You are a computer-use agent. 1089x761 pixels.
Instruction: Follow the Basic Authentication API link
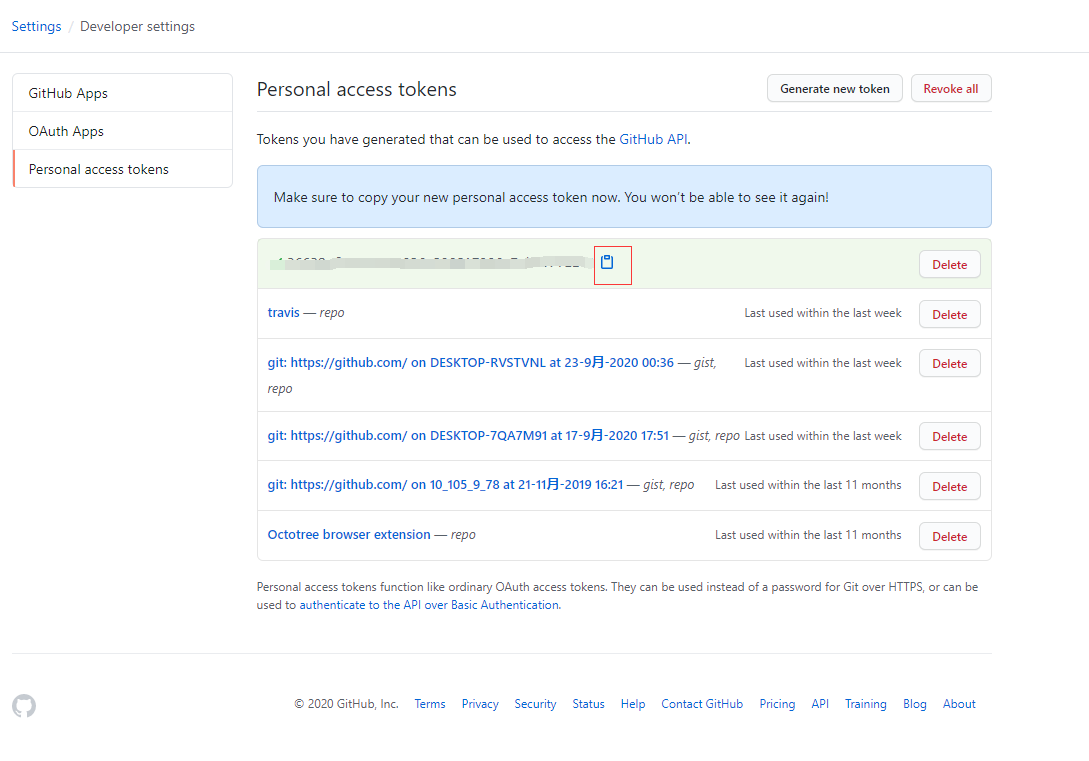(429, 605)
